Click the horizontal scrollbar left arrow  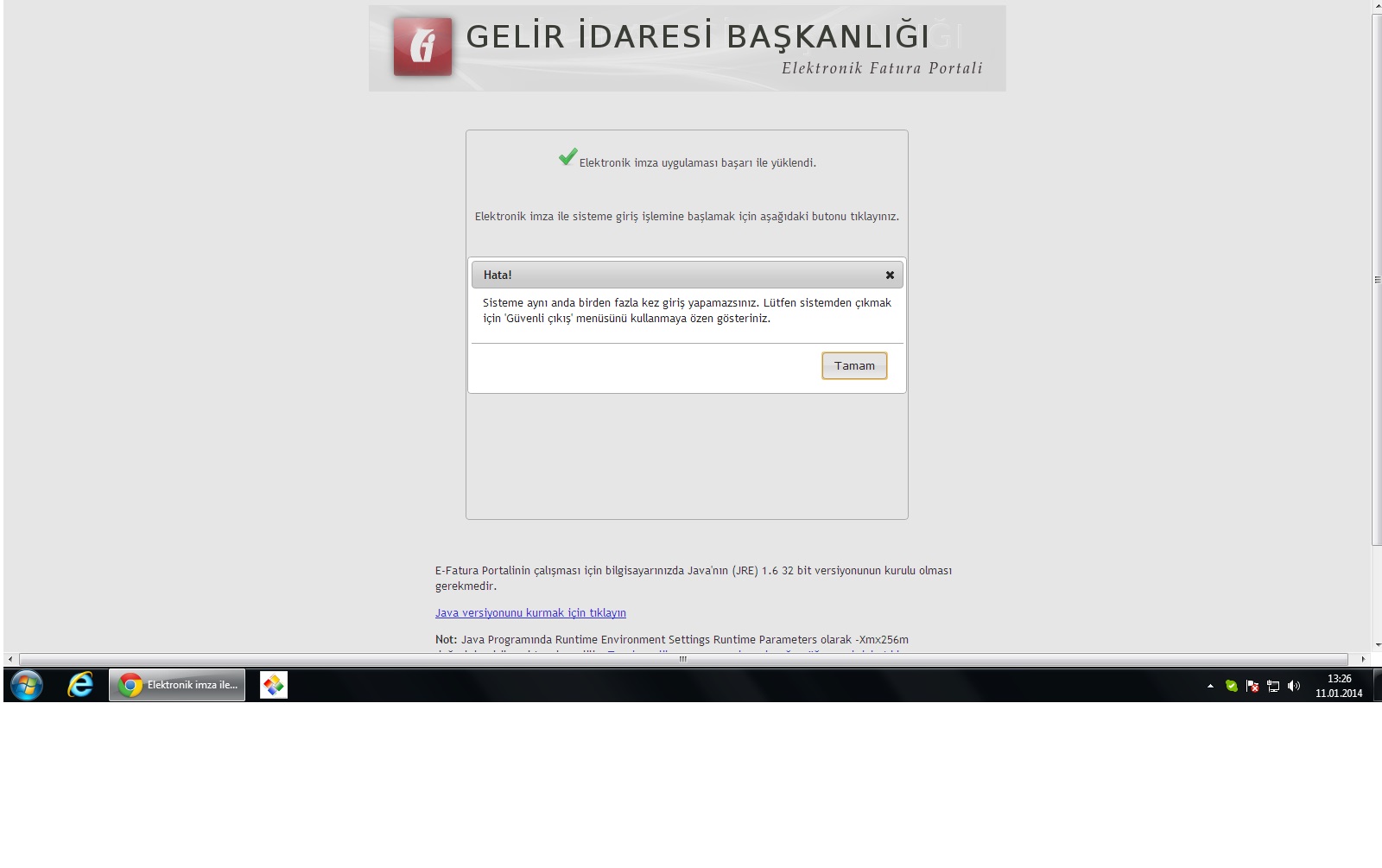click(x=10, y=659)
